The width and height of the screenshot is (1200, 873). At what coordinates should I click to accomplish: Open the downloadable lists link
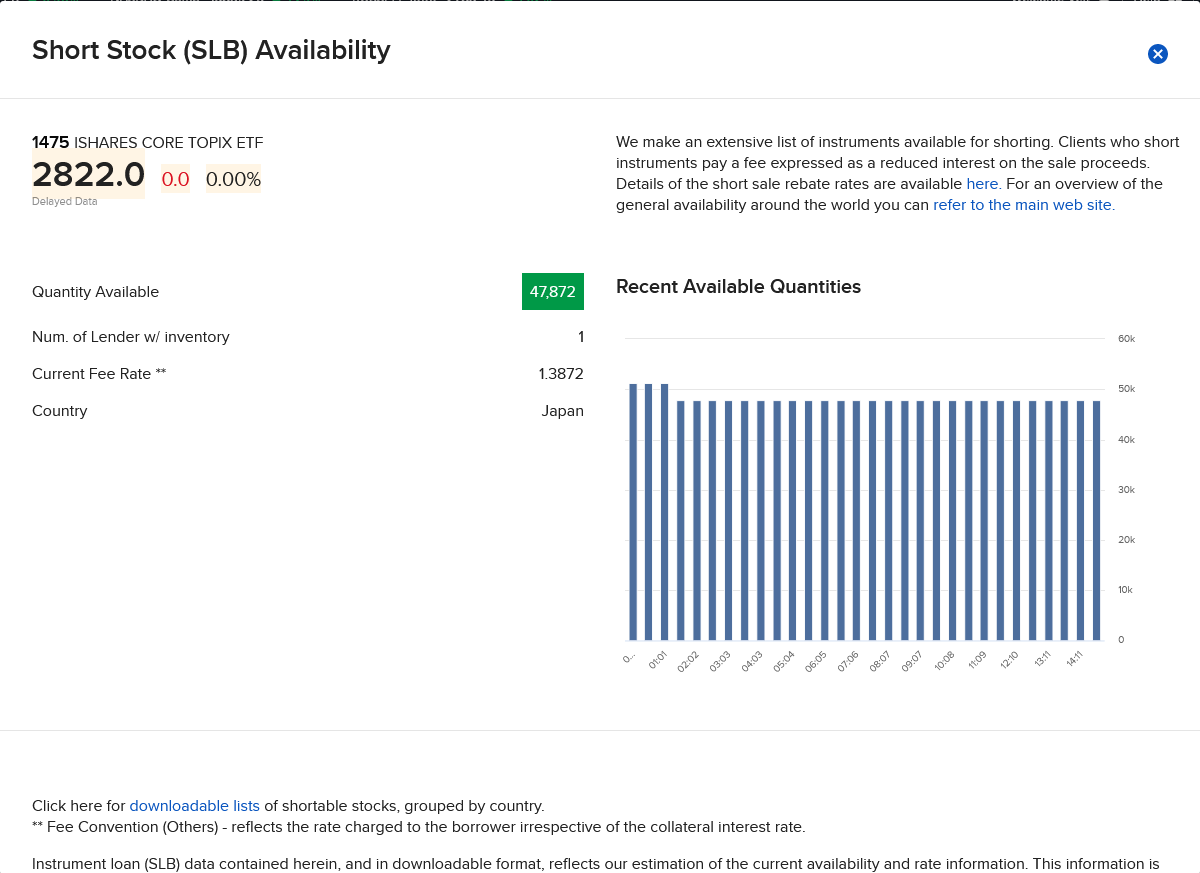pos(195,806)
